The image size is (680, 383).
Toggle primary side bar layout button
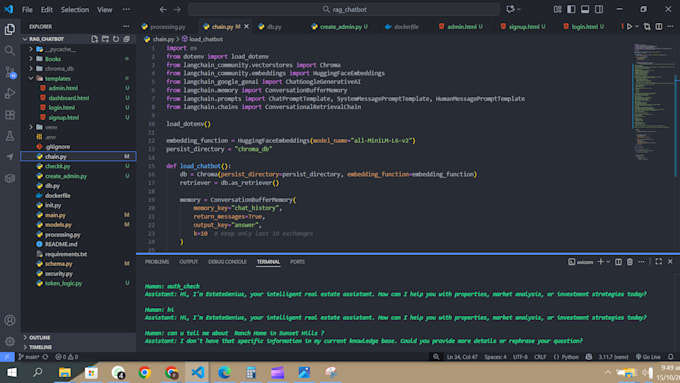pos(571,10)
